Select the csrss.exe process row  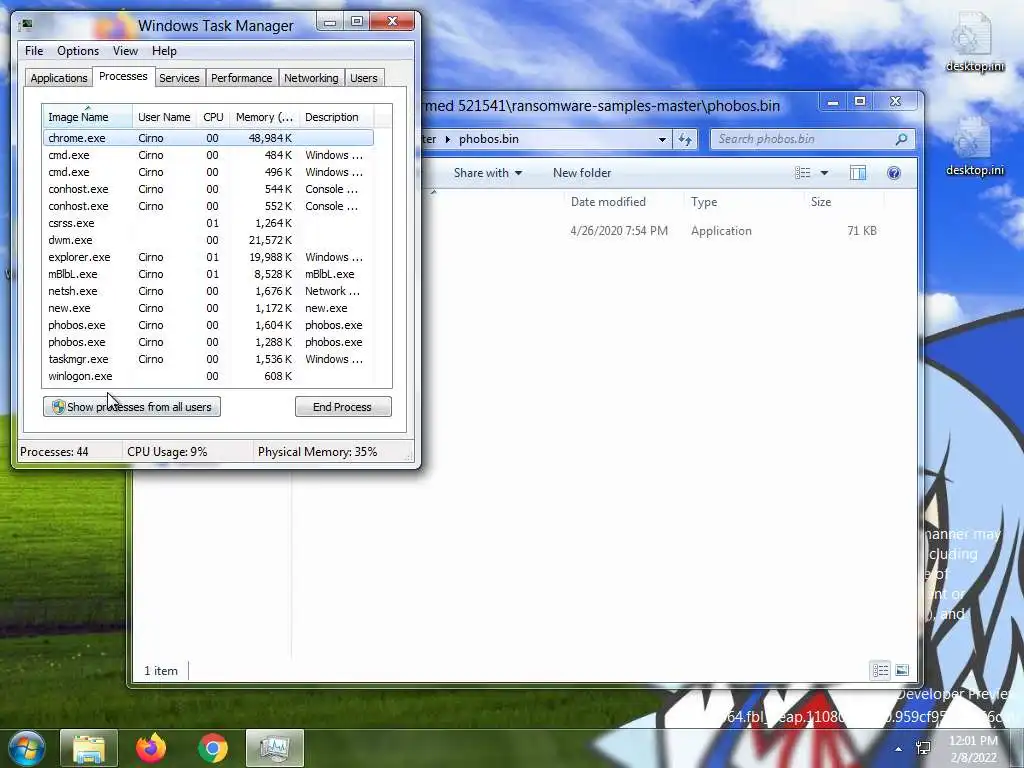click(208, 223)
